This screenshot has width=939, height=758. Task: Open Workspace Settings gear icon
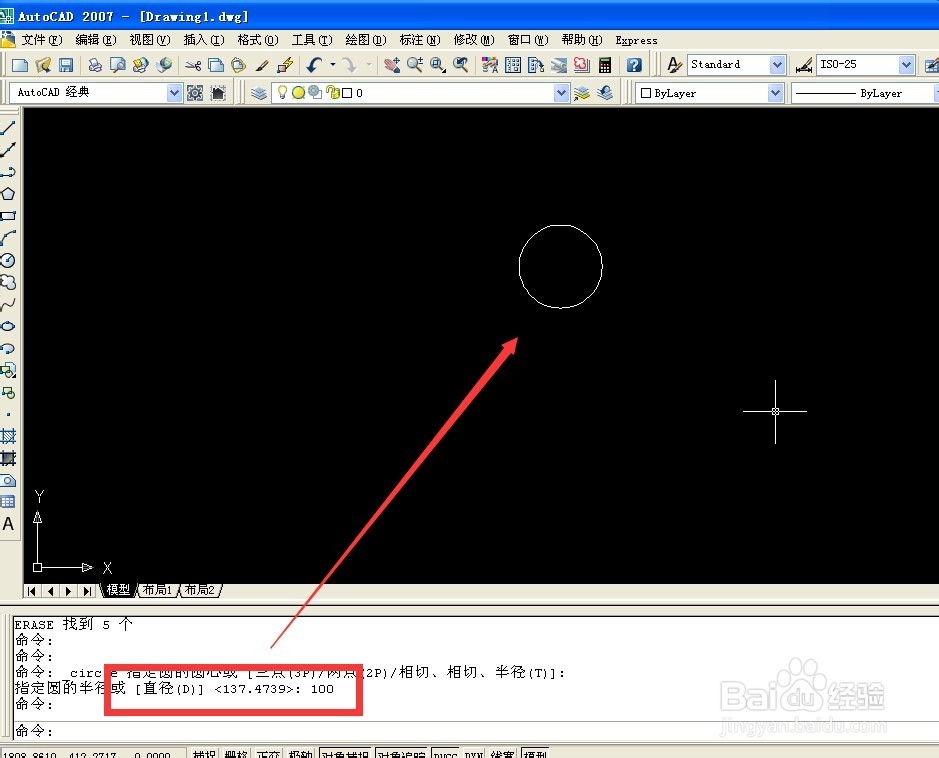[x=195, y=93]
